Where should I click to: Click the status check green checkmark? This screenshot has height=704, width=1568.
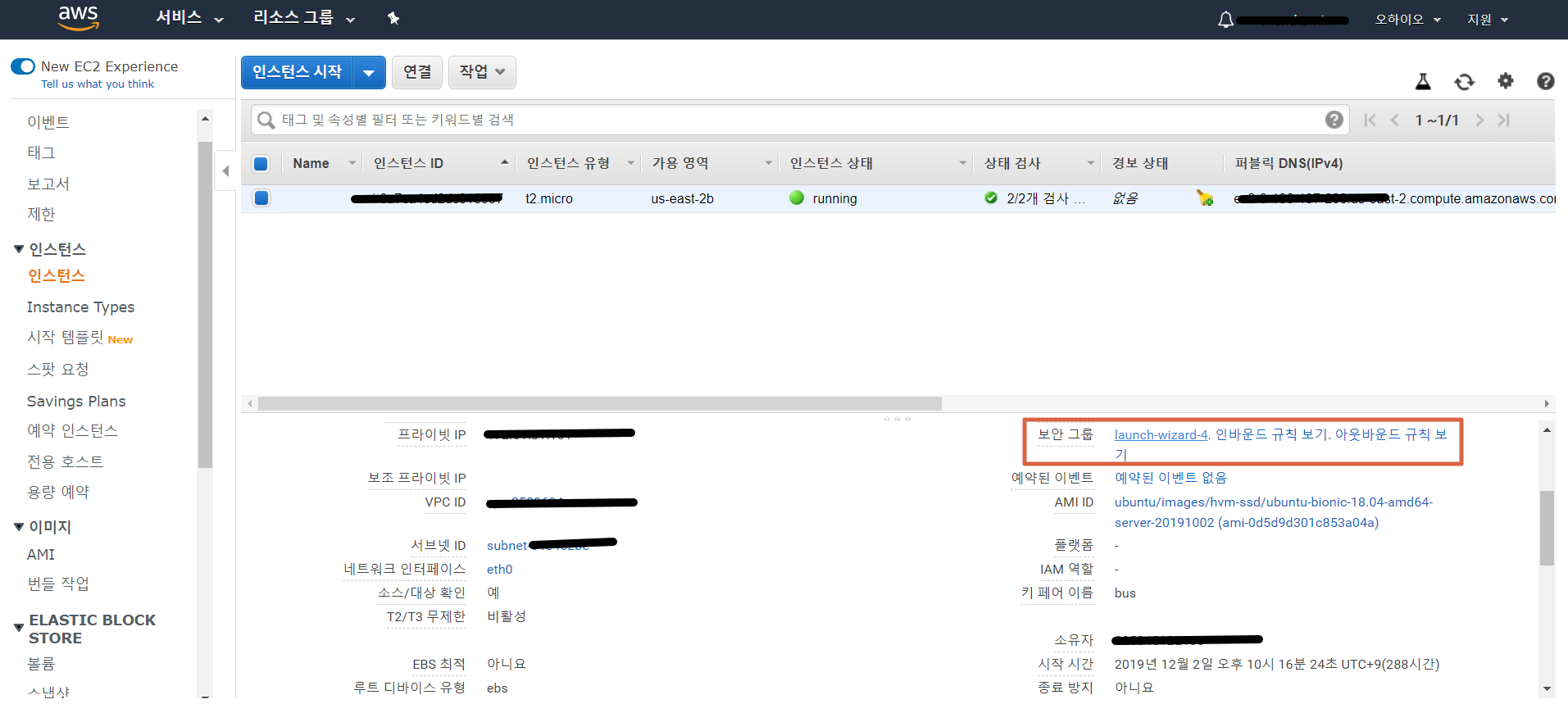(991, 198)
